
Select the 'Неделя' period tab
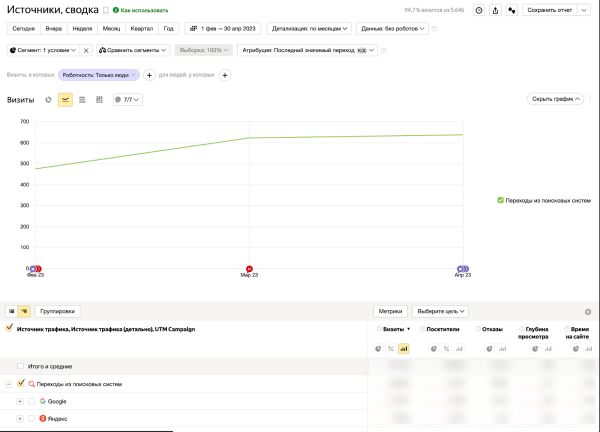[82, 28]
